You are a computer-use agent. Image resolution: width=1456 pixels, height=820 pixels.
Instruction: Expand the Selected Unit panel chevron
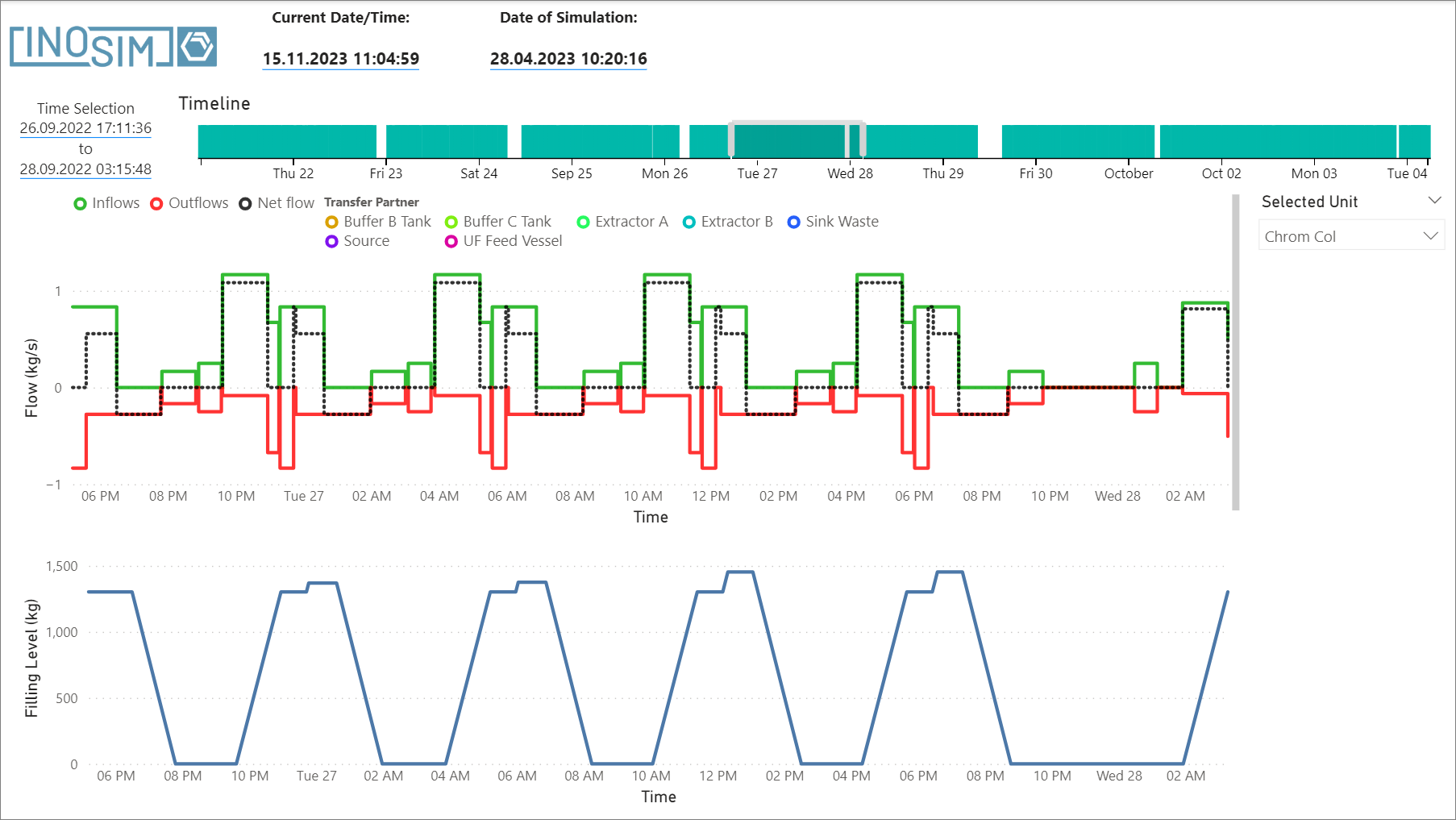(1435, 199)
